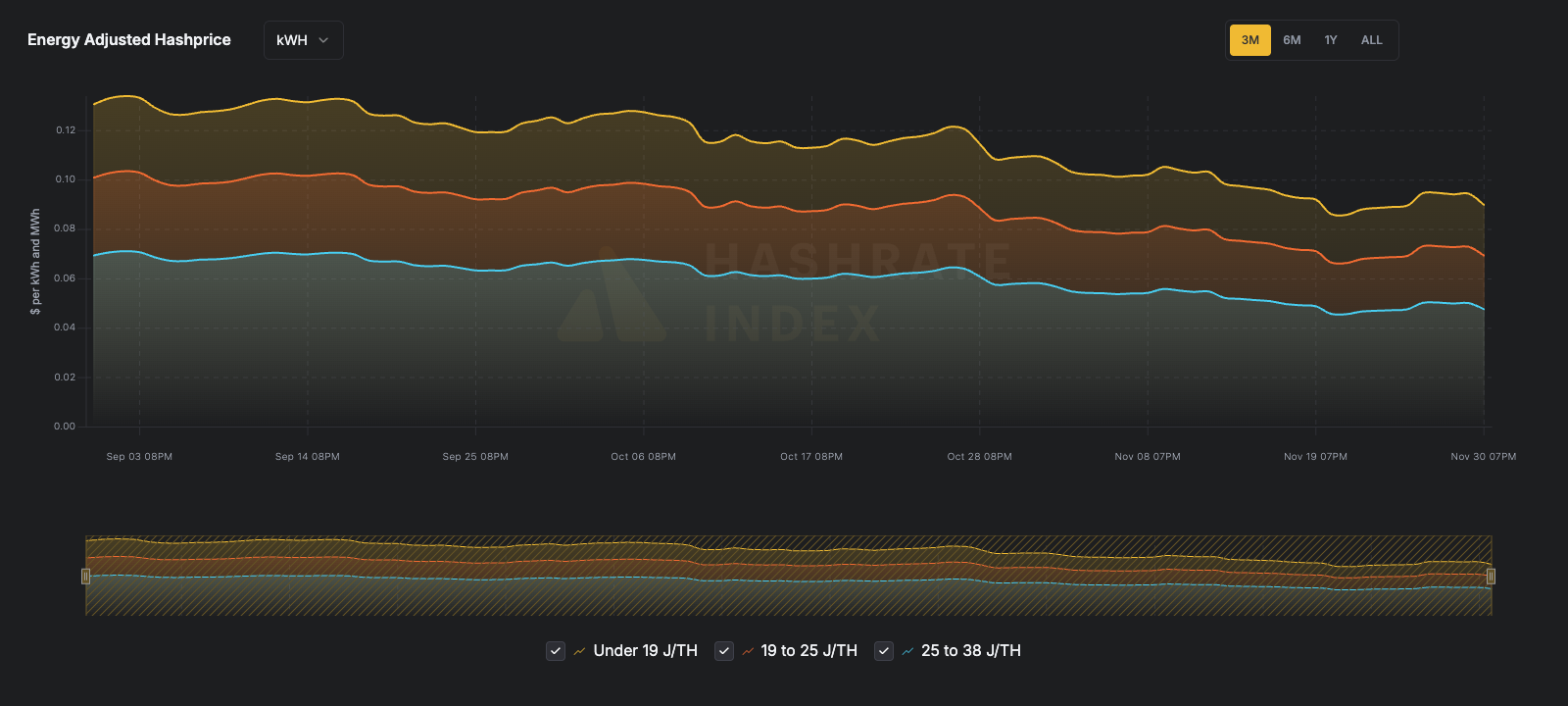The width and height of the screenshot is (1568, 706).
Task: Choose the 1Y time range
Action: pyautogui.click(x=1330, y=40)
